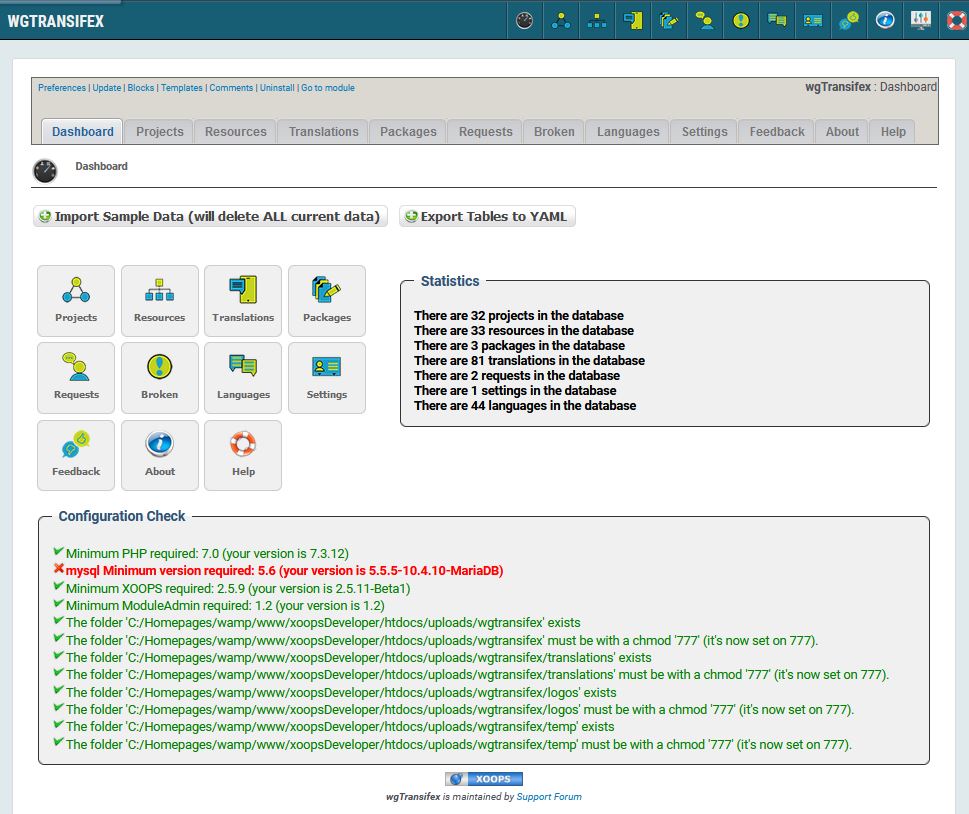Image resolution: width=969 pixels, height=814 pixels.
Task: Open the Languages tab
Action: tap(628, 132)
